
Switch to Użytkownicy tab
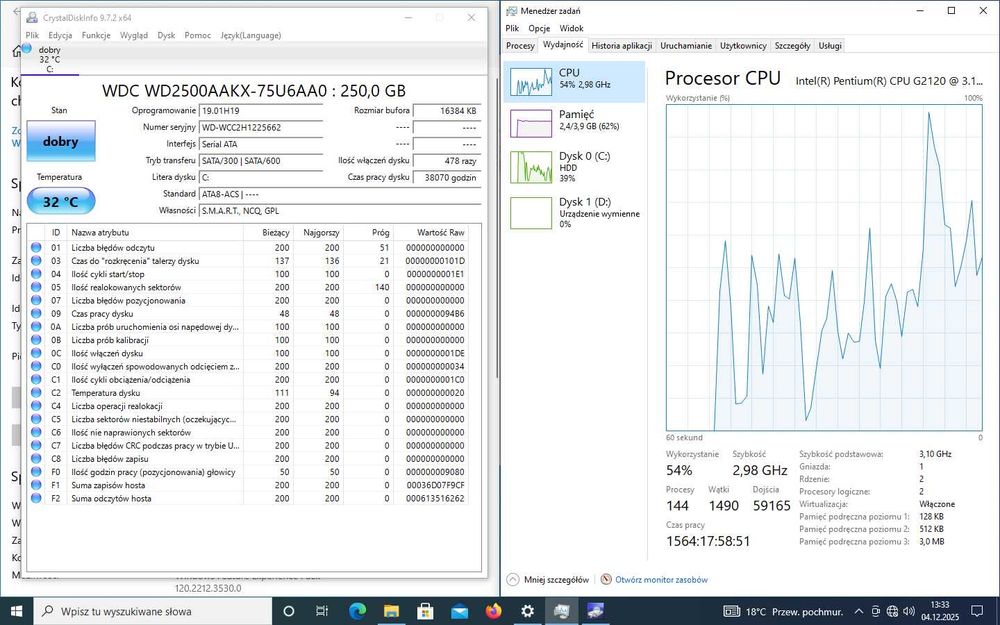click(x=743, y=46)
